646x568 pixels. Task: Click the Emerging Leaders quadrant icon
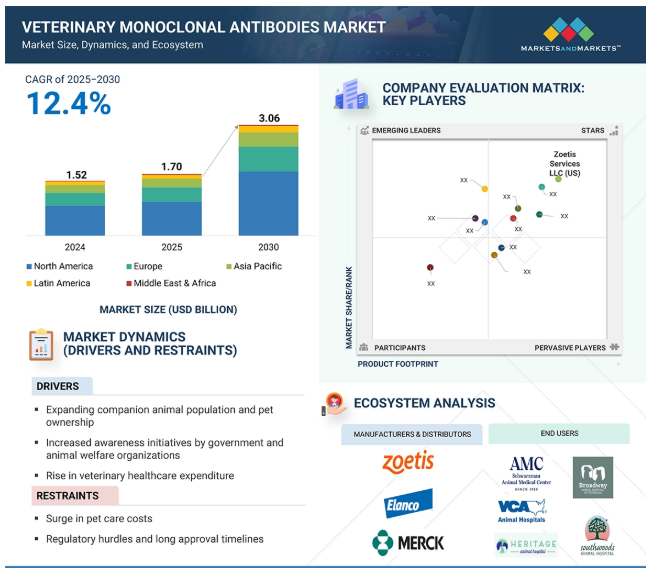(365, 131)
